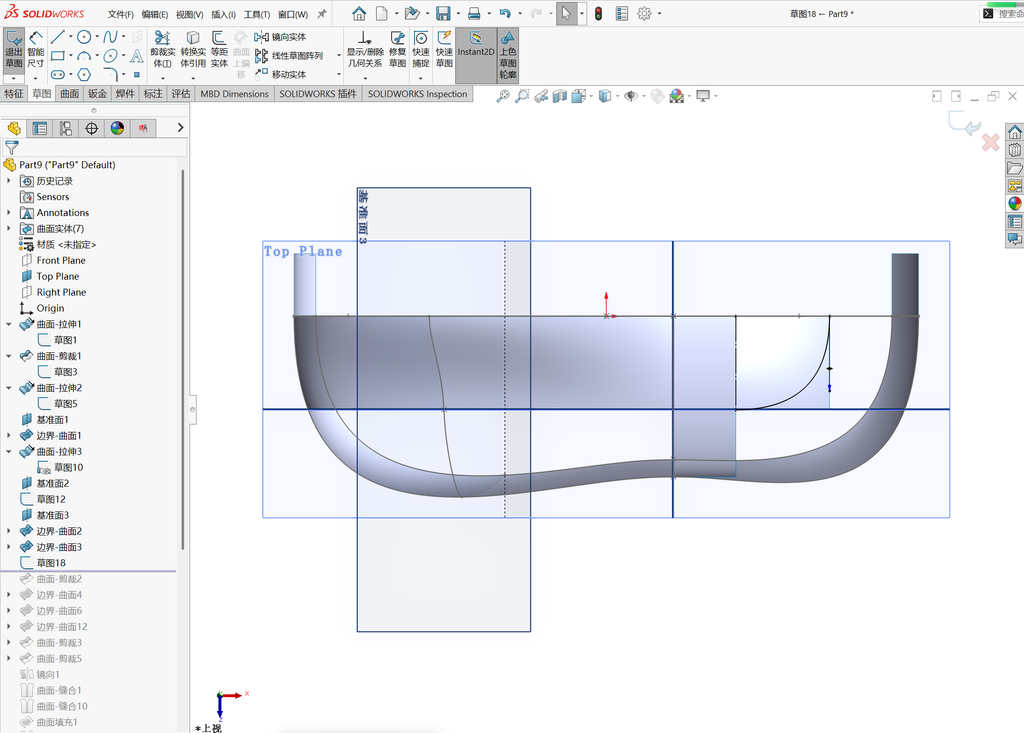Switch to the MBD Dimensions tab
Image resolution: width=1024 pixels, height=733 pixels.
(x=234, y=94)
